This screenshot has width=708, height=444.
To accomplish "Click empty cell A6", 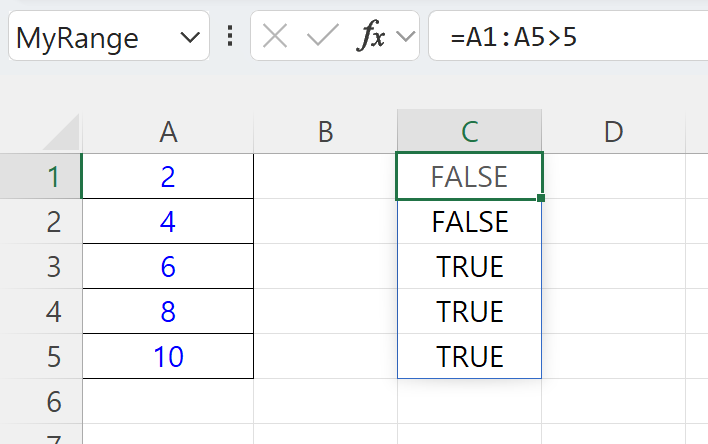I will [x=168, y=401].
